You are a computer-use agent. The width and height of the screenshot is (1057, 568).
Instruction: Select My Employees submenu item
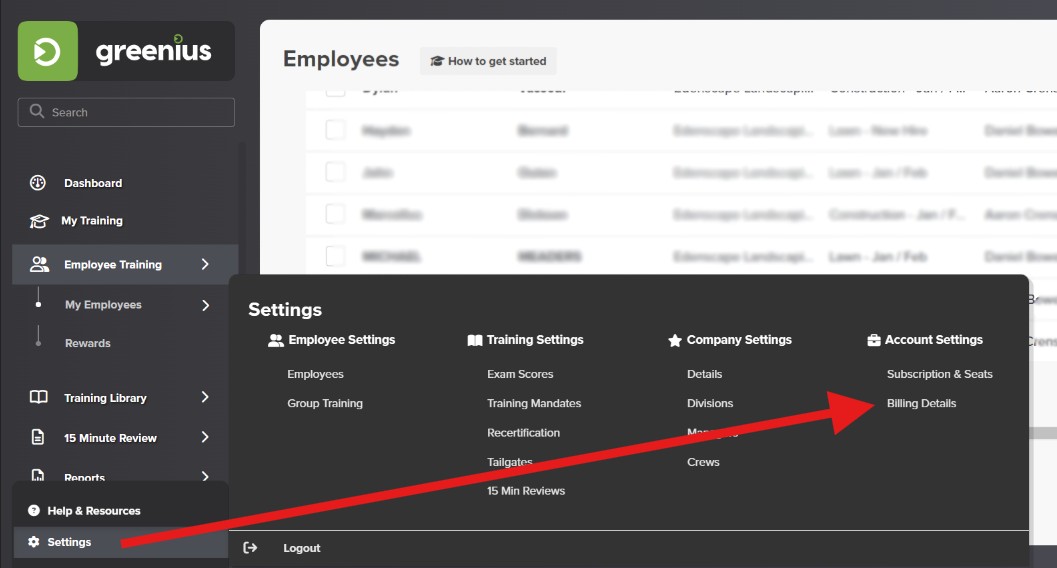tap(103, 305)
